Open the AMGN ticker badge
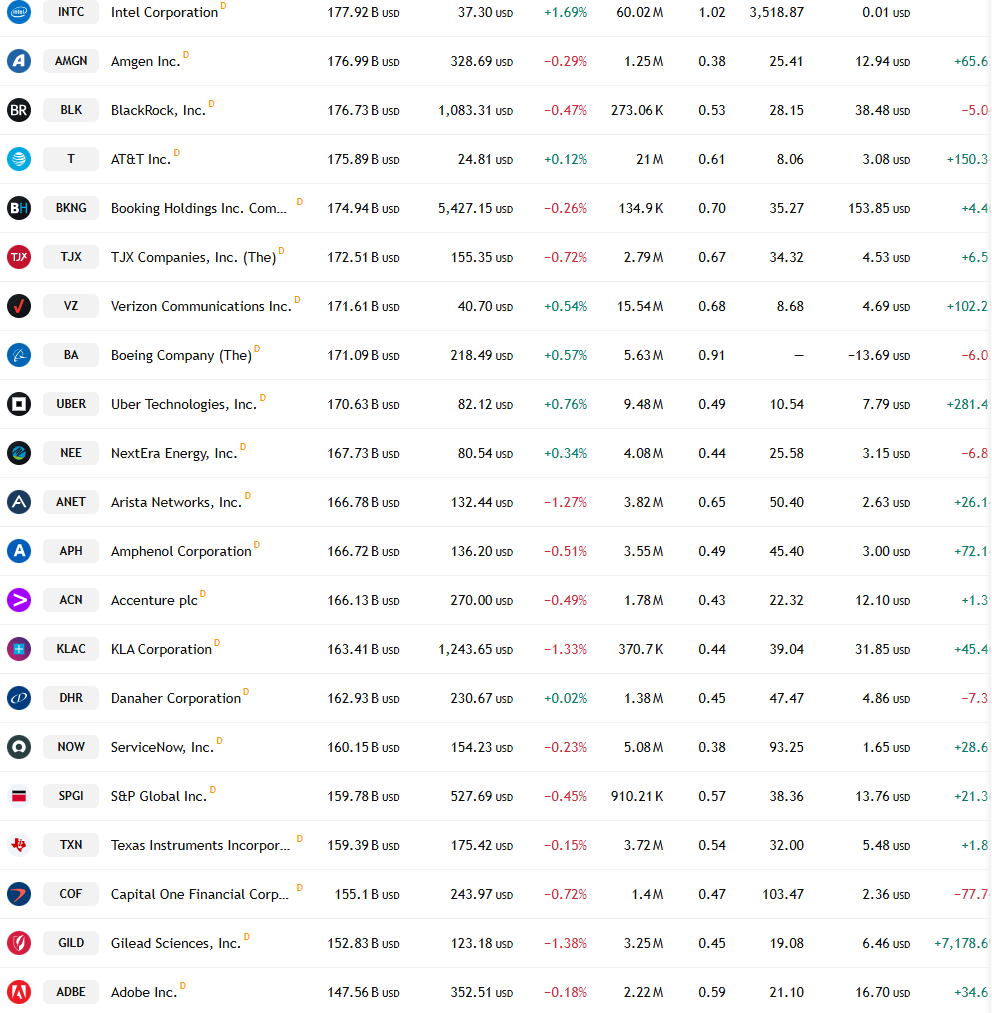The height and width of the screenshot is (1013, 992). coord(71,61)
